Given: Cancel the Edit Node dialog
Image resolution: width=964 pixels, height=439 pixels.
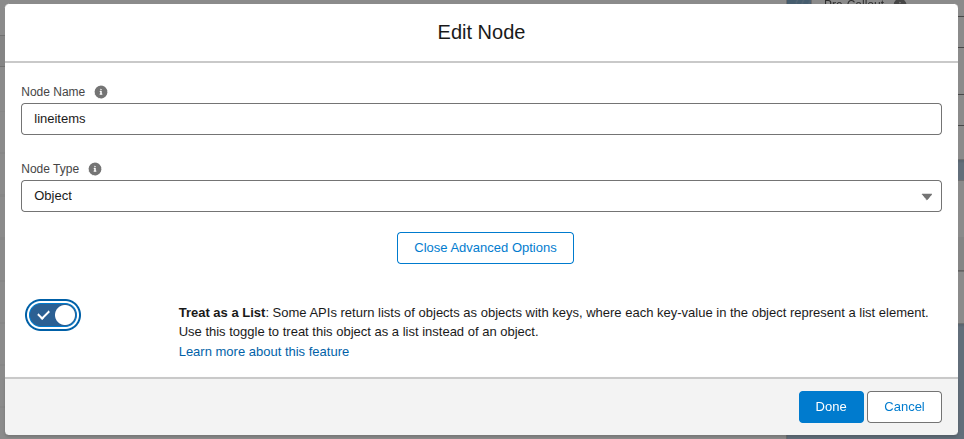Looking at the screenshot, I should (904, 407).
